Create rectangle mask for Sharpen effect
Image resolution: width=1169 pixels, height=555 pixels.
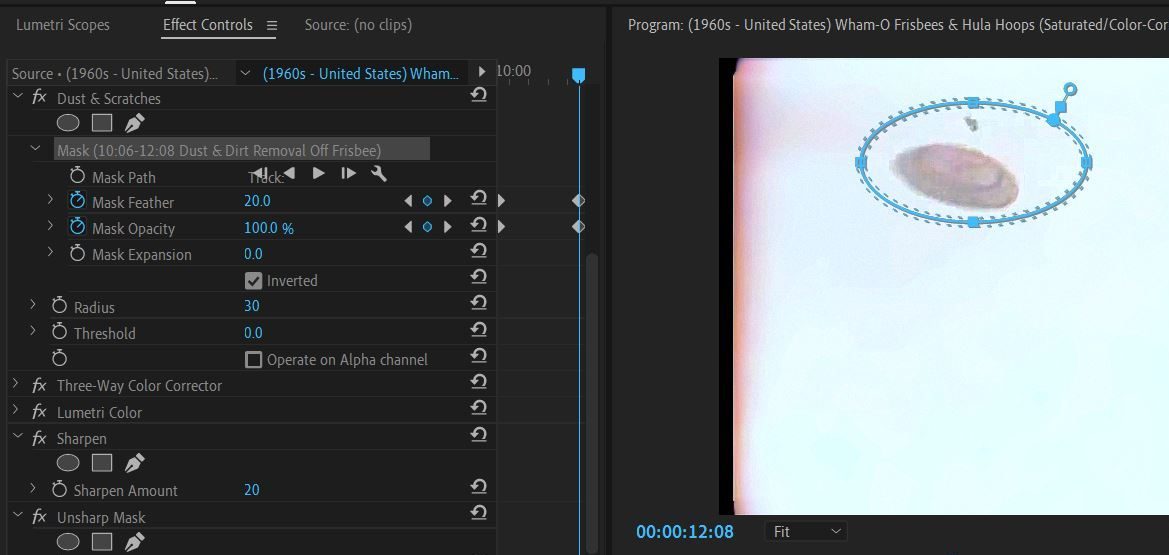pos(102,463)
